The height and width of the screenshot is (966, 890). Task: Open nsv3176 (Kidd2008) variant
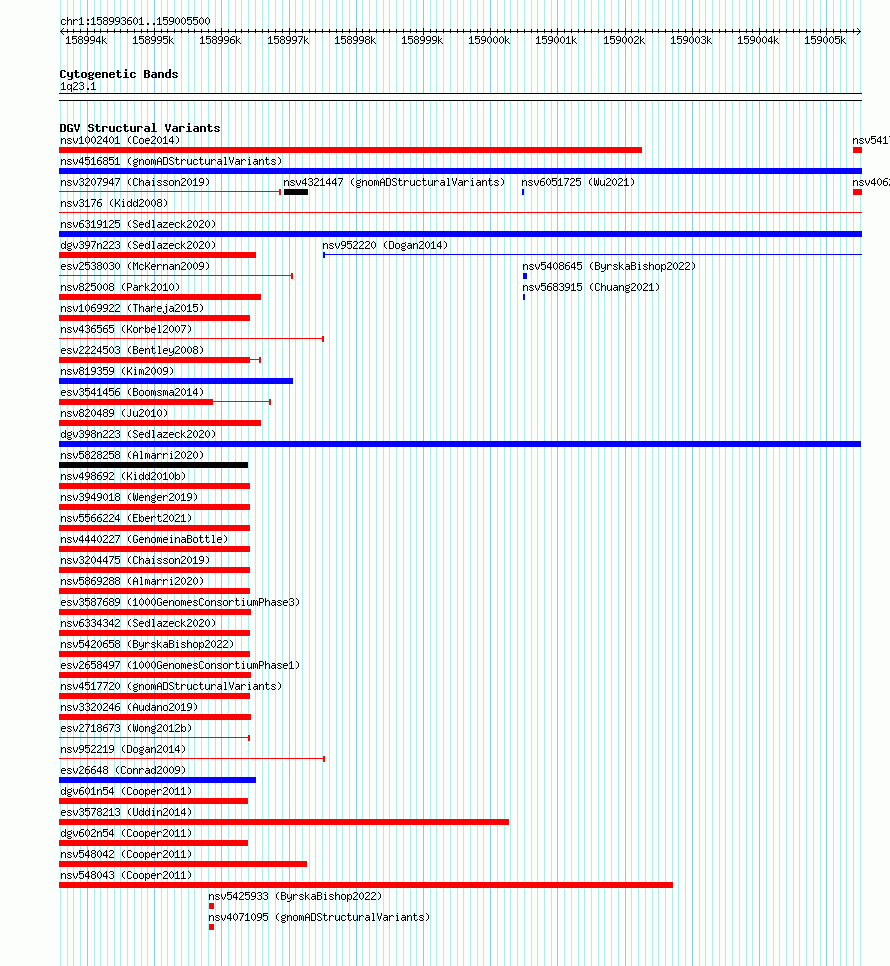coord(114,203)
